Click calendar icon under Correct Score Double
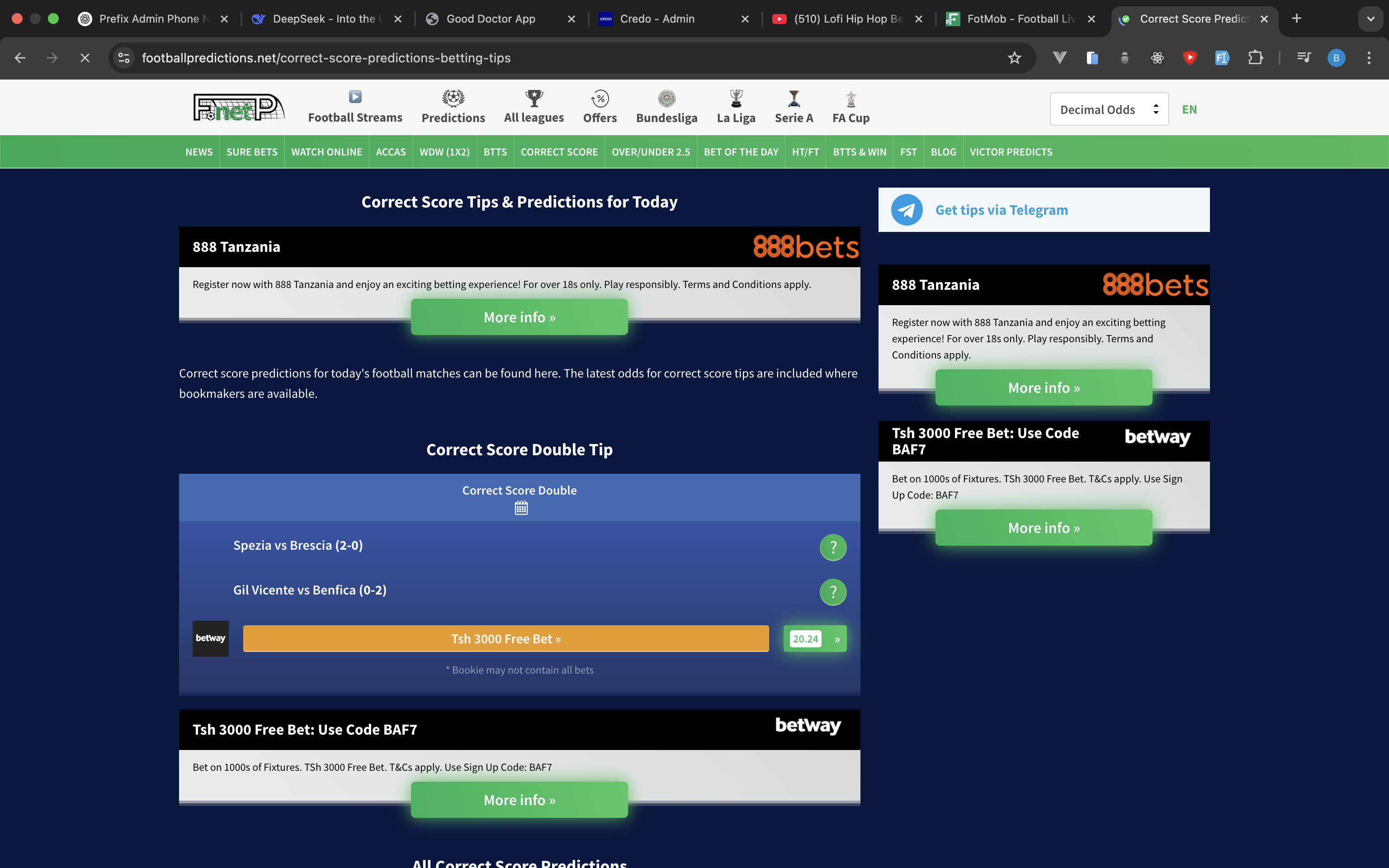The image size is (1389, 868). point(520,508)
